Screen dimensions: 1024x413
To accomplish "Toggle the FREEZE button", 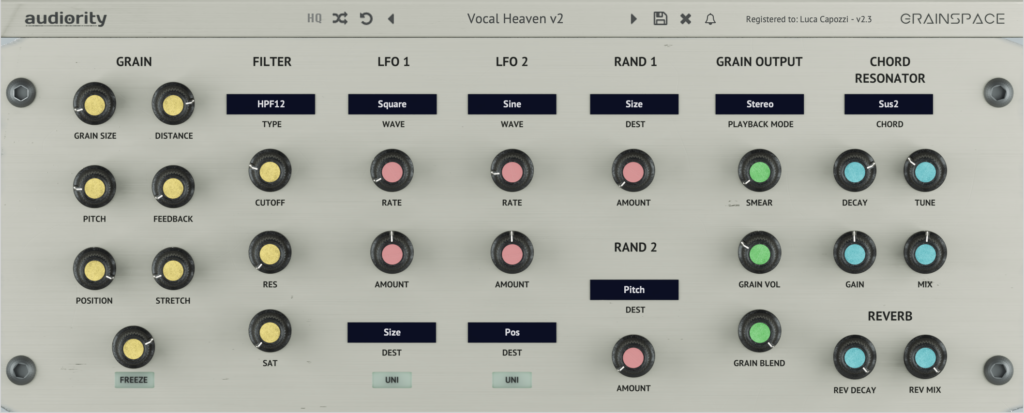I will click(133, 380).
